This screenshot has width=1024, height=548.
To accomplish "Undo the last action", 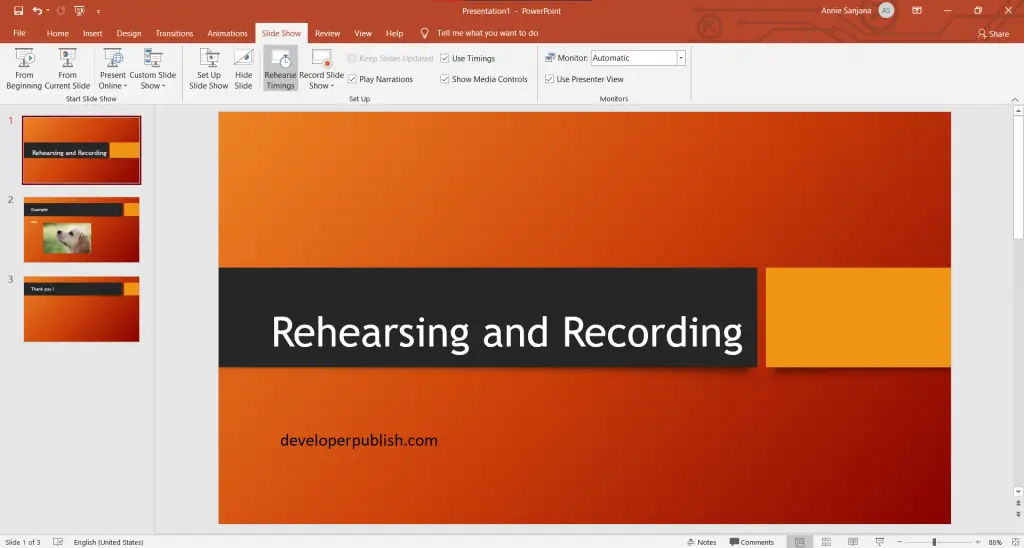I will pyautogui.click(x=37, y=10).
